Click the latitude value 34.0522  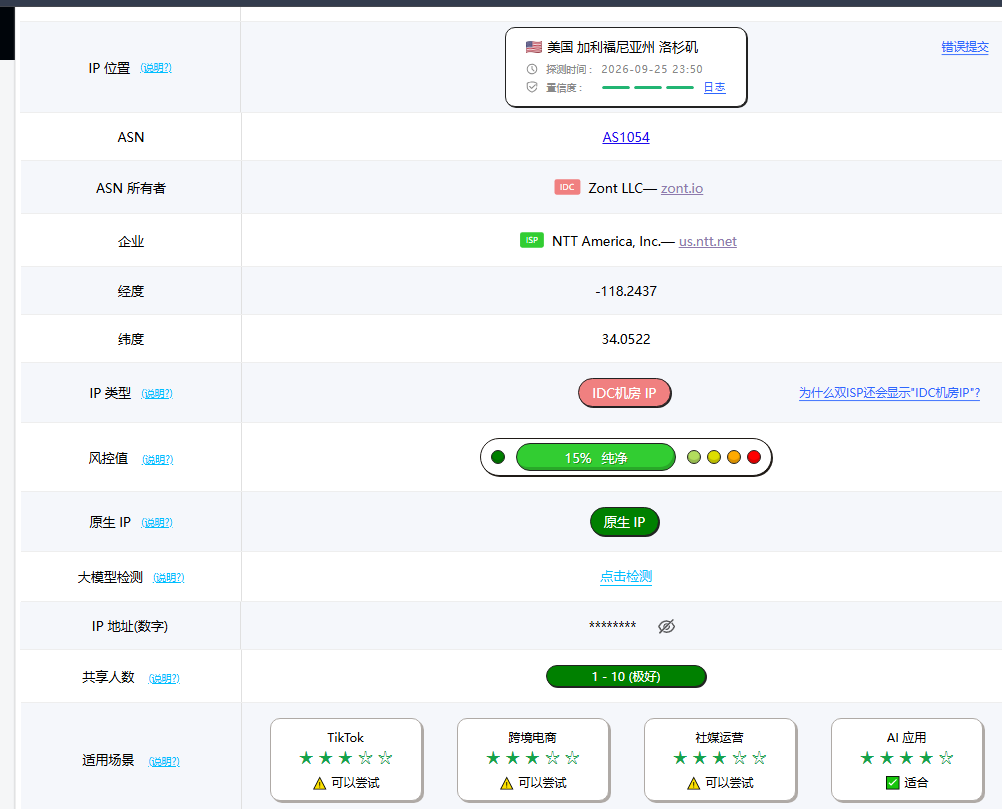click(x=626, y=339)
